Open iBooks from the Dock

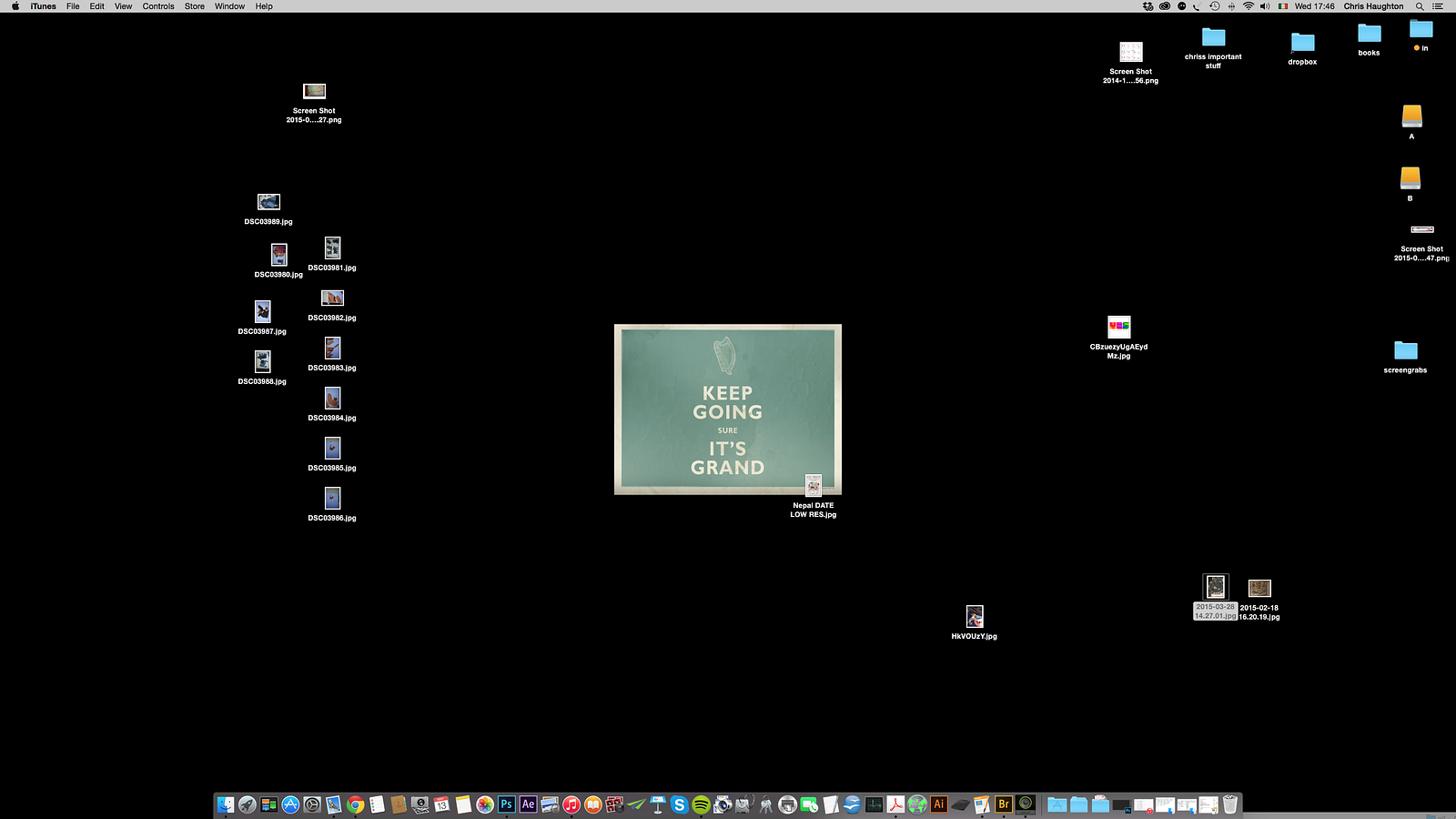pos(593,804)
